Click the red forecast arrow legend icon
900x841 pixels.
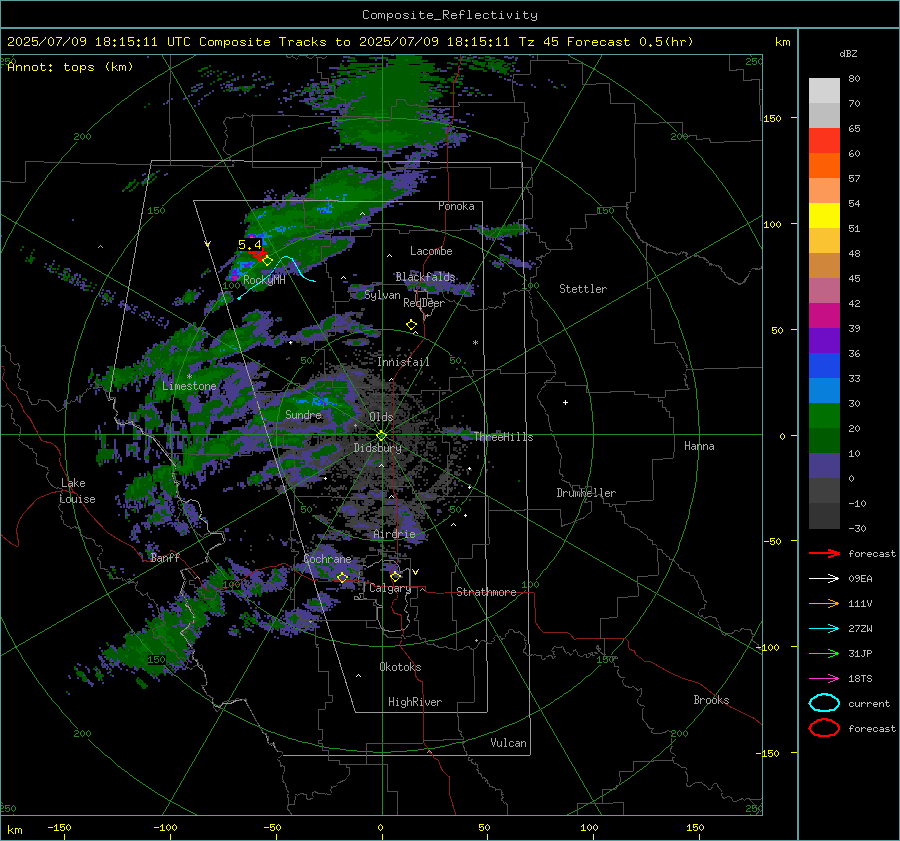click(824, 553)
